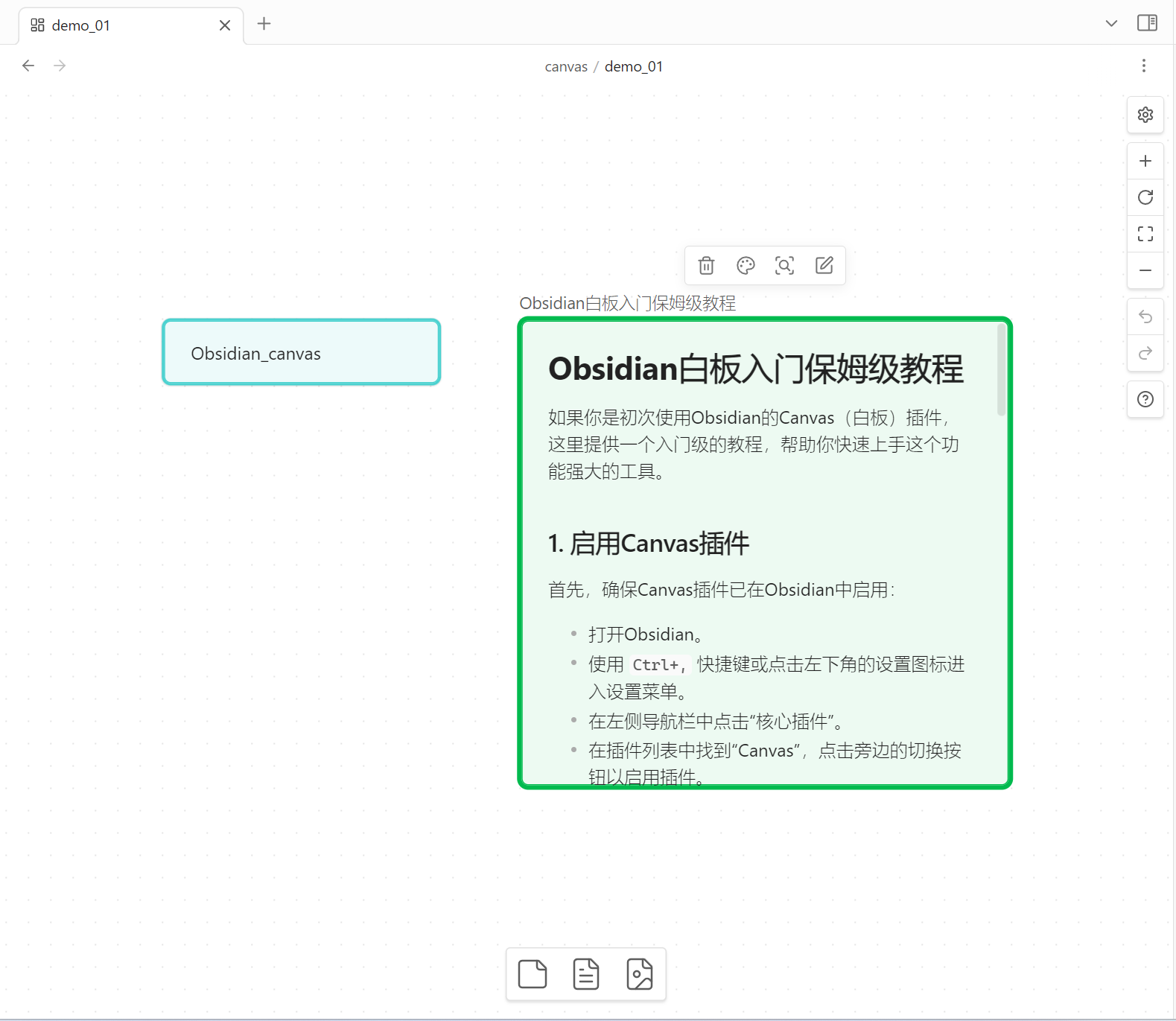Screen dimensions: 1176x1021
Task: Switch to the demo_01 tab
Action: (x=131, y=25)
